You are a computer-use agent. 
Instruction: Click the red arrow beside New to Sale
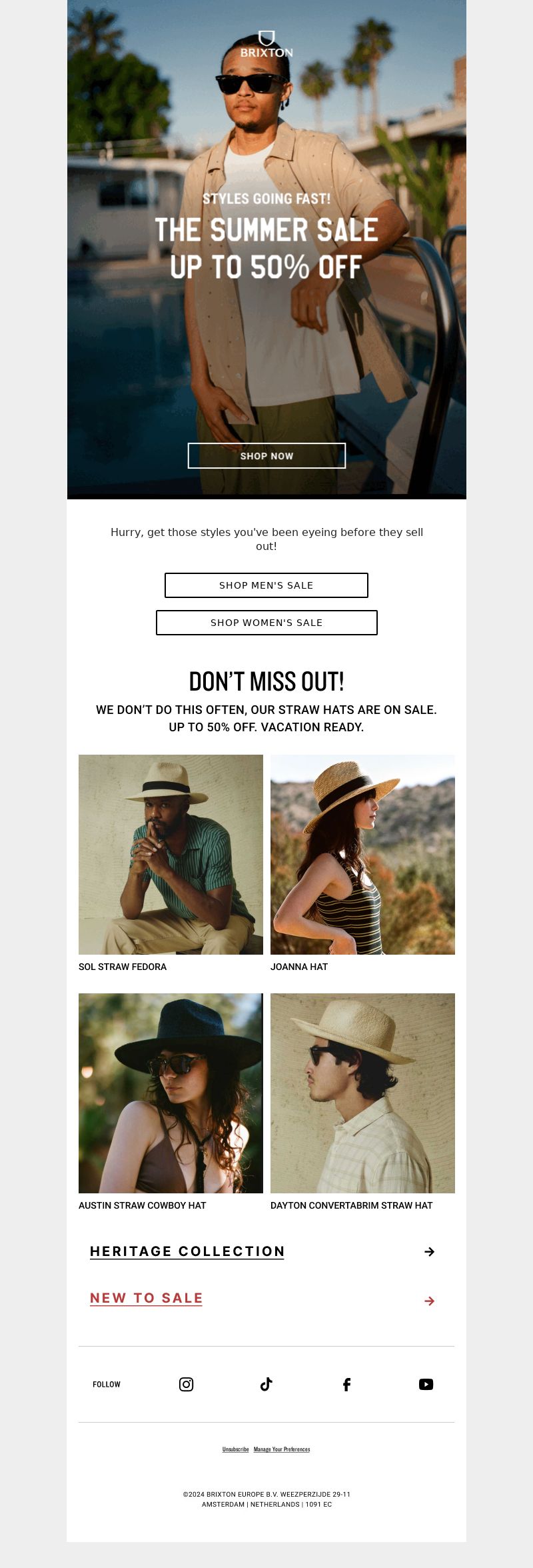[x=430, y=1301]
